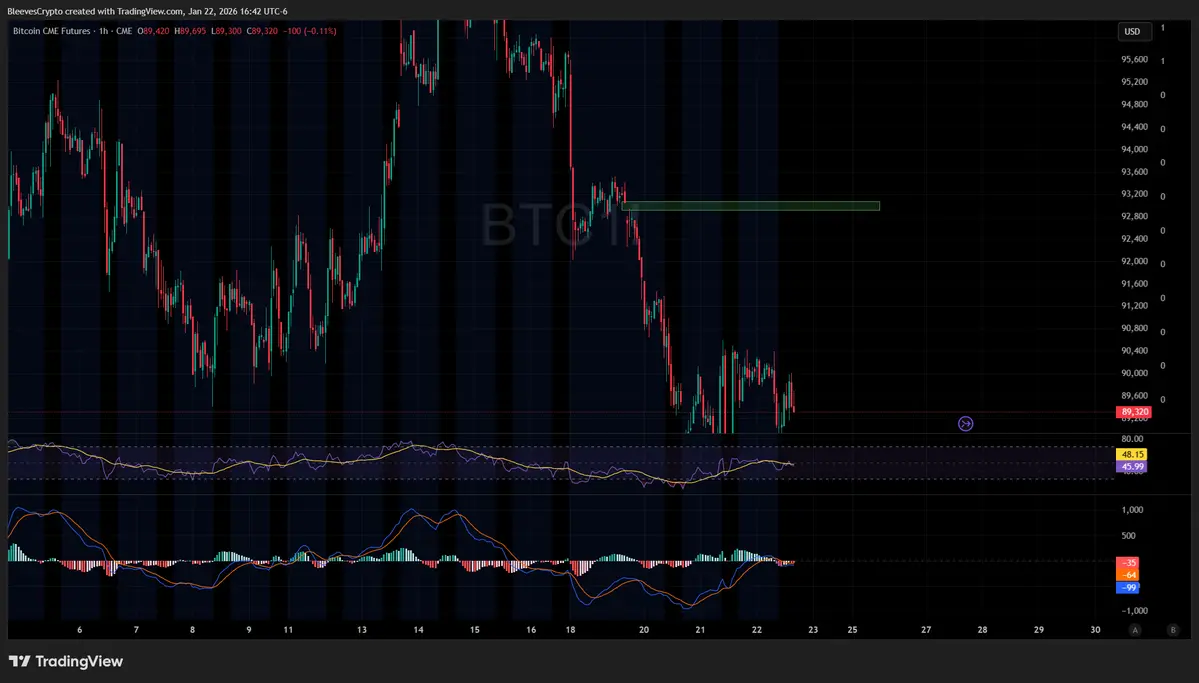Click the 1,000 MACD scale label
This screenshot has width=1199, height=683.
(1132, 510)
